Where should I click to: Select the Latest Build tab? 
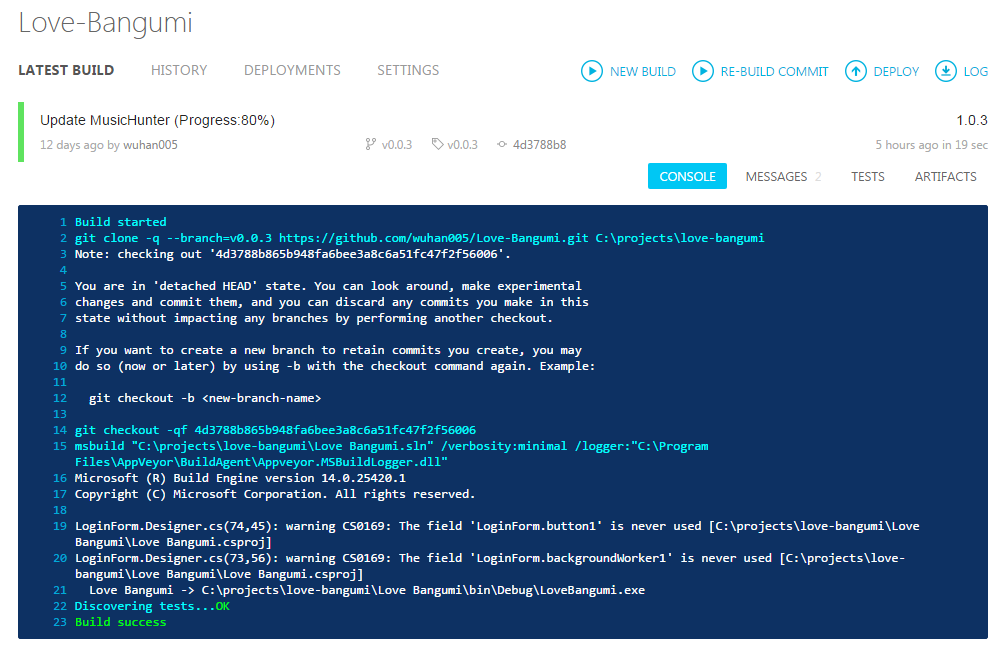[66, 70]
